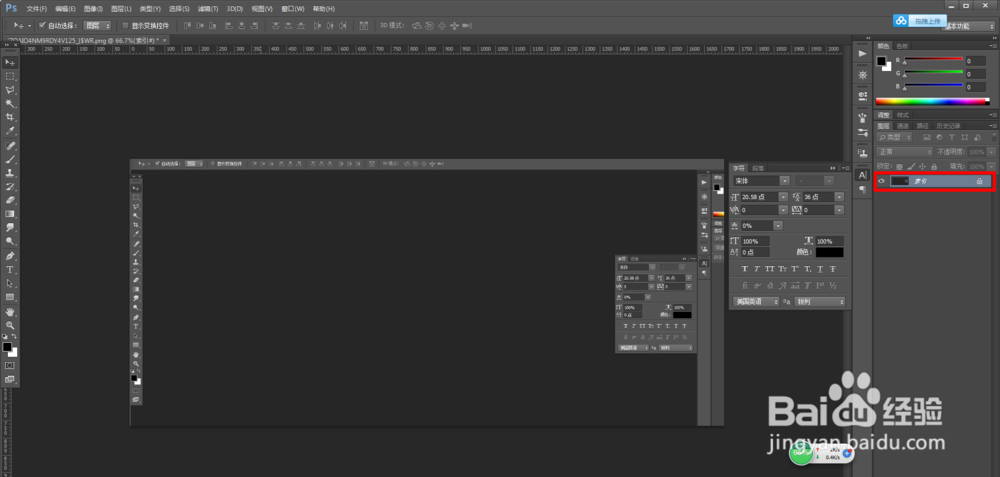The width and height of the screenshot is (1000, 477).
Task: Select the Hand tool
Action: coord(10,312)
